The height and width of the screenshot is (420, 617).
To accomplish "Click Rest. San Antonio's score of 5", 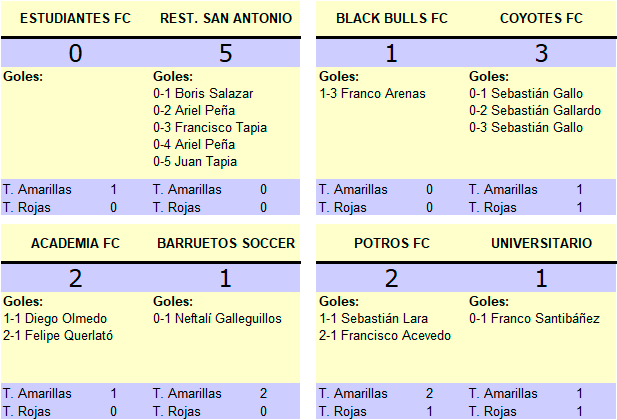I will (226, 53).
